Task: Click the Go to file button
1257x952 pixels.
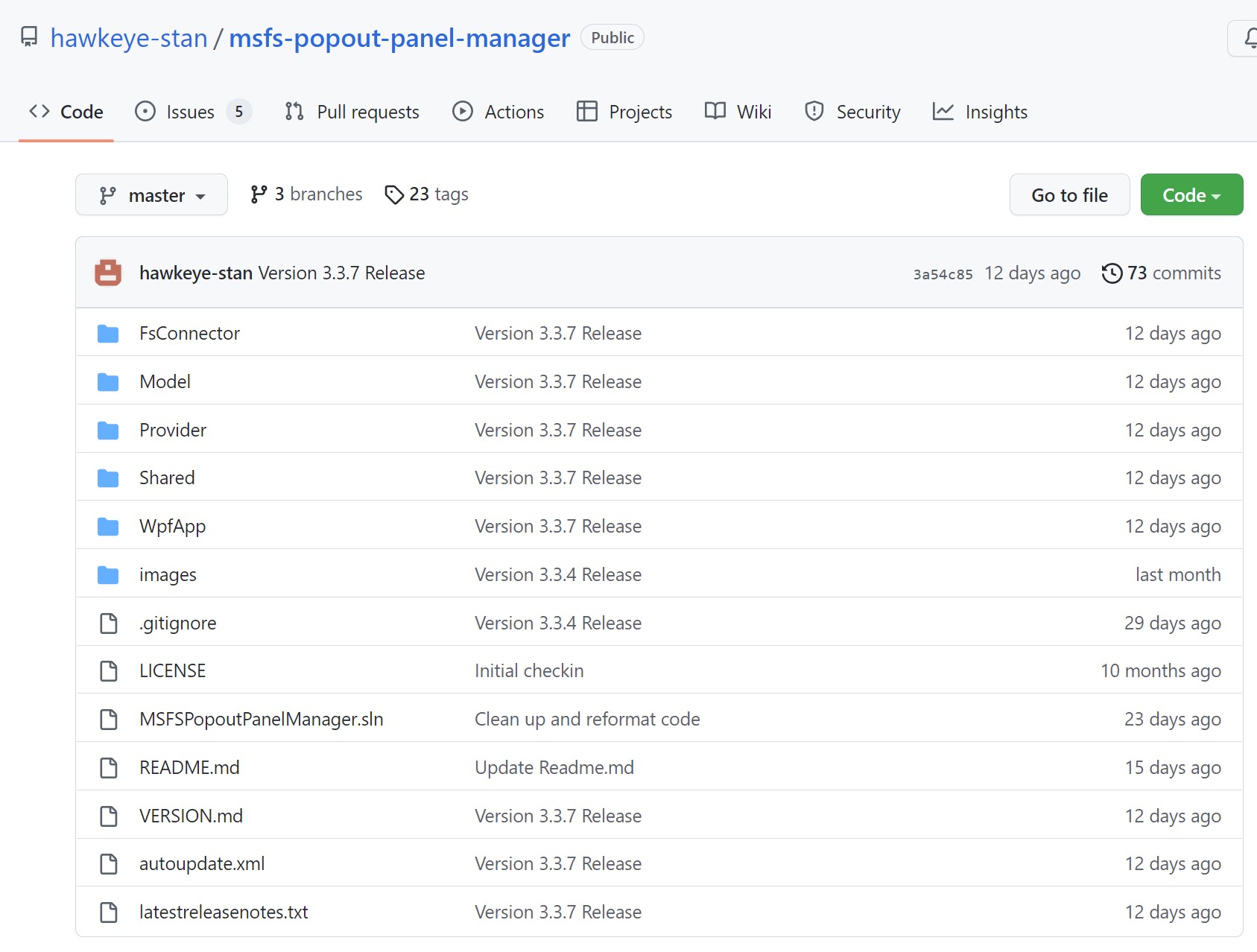Action: pos(1069,194)
